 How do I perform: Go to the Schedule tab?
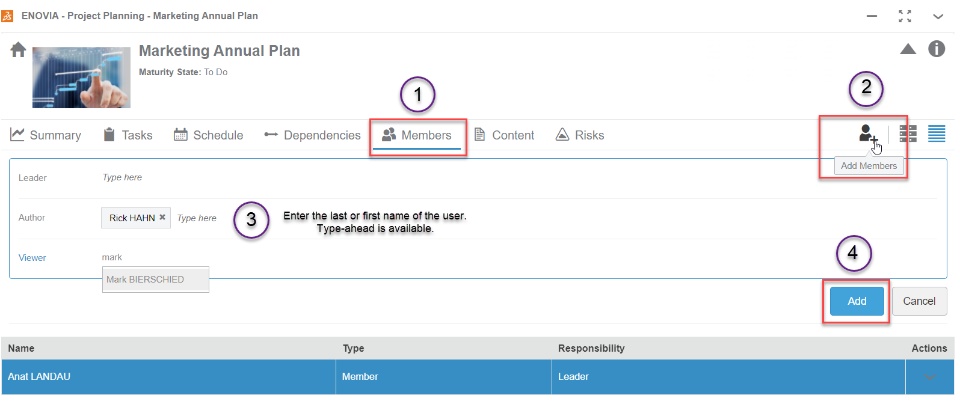click(x=208, y=135)
